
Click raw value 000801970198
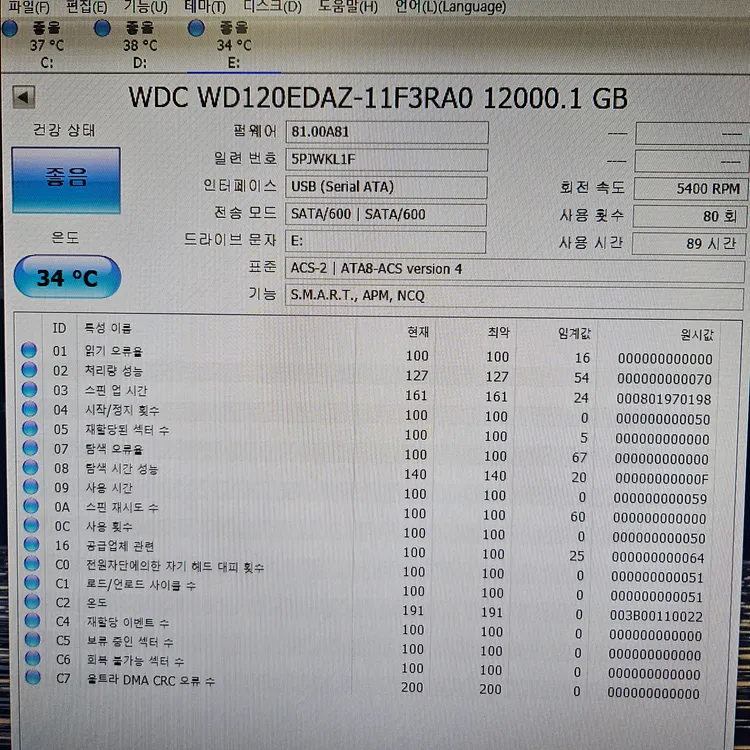[x=664, y=399]
